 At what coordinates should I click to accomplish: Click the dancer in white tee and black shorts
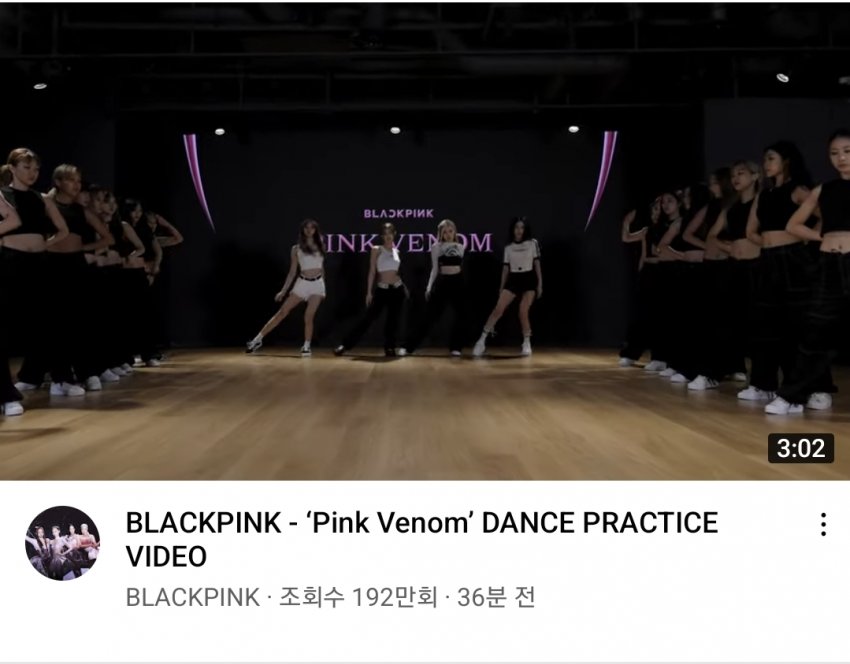[x=510, y=287]
